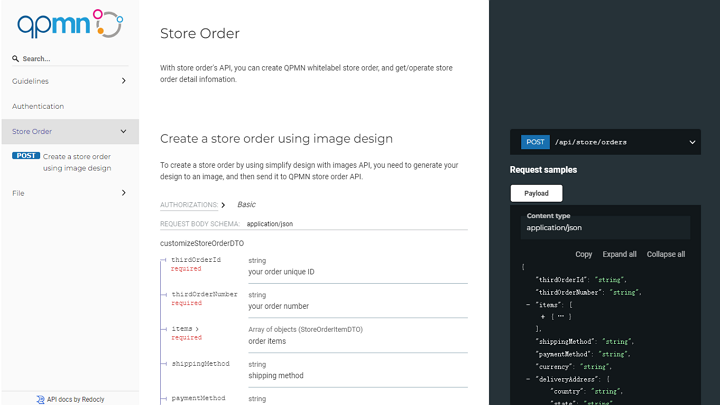Collapse the Store Order chevron

pyautogui.click(x=124, y=131)
